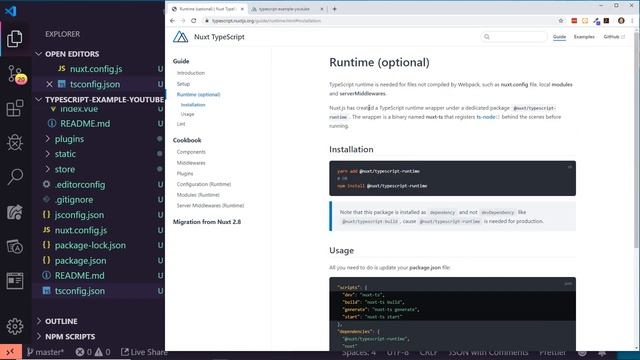
Task: Open the Explorer view in activity bar
Action: tap(15, 39)
